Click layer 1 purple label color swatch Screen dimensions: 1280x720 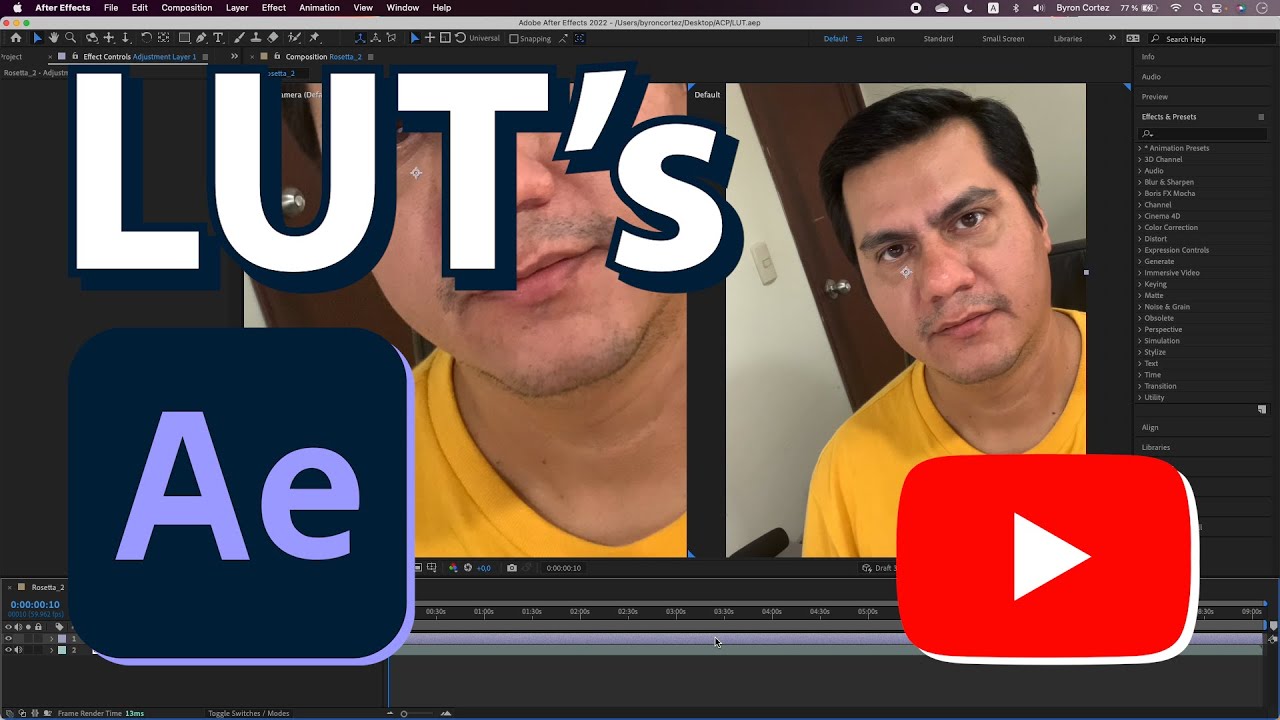[x=62, y=638]
